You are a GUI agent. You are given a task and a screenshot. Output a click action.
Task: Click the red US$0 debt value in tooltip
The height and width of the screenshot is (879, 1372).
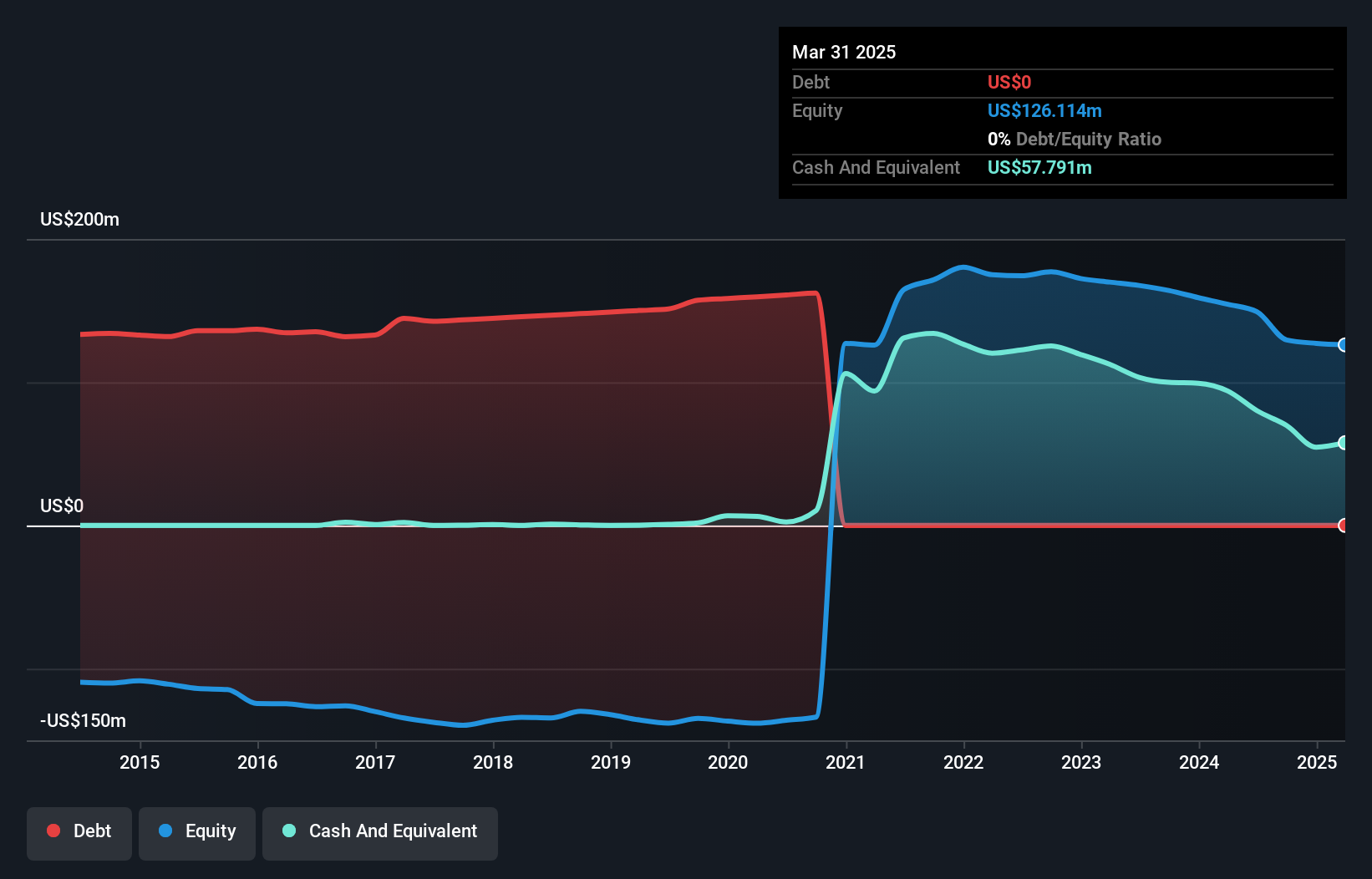1009,83
